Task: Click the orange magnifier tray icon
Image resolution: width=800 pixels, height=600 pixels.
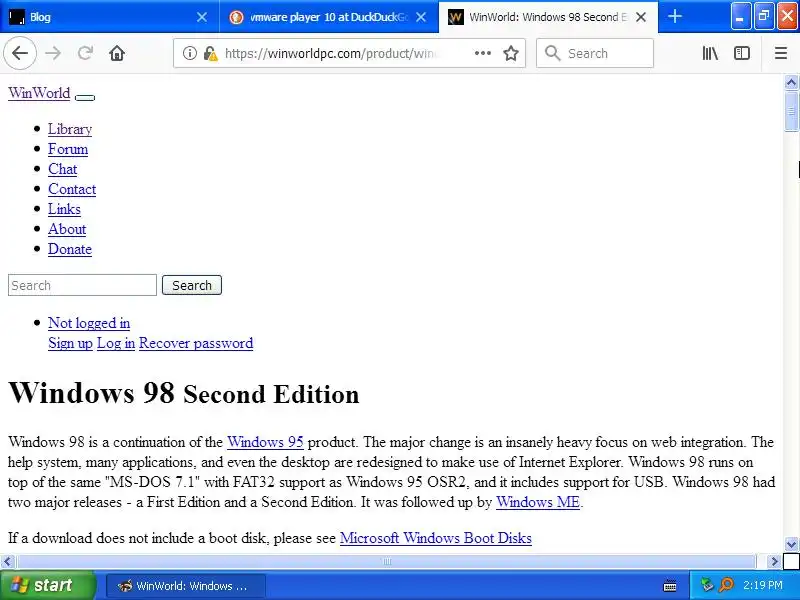Action: pos(726,585)
